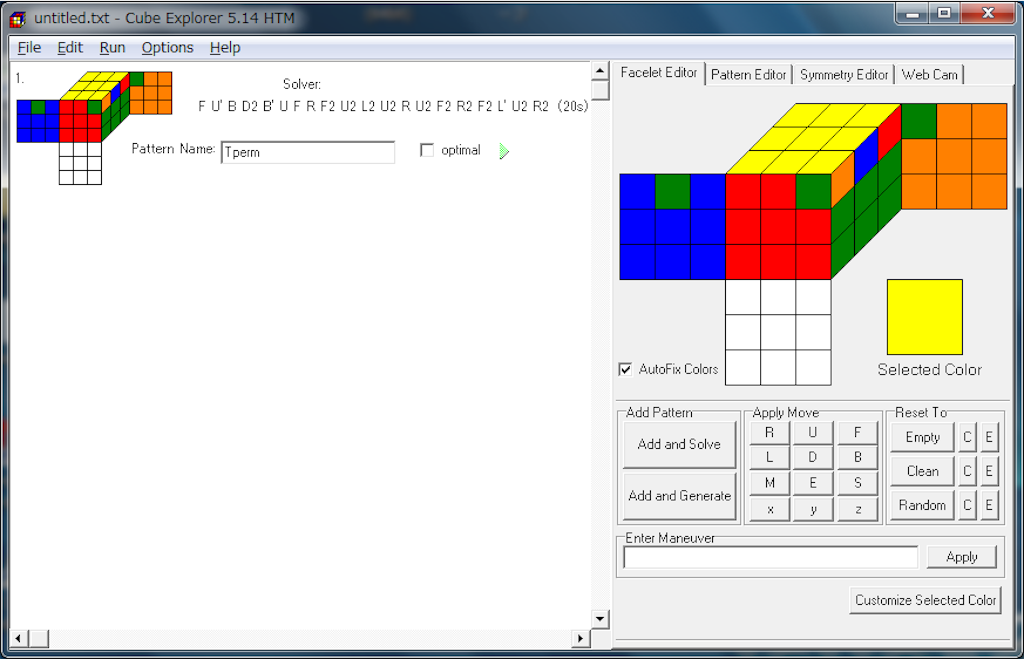Pick the red center facelet of the front face
This screenshot has width=1024, height=659.
click(778, 227)
